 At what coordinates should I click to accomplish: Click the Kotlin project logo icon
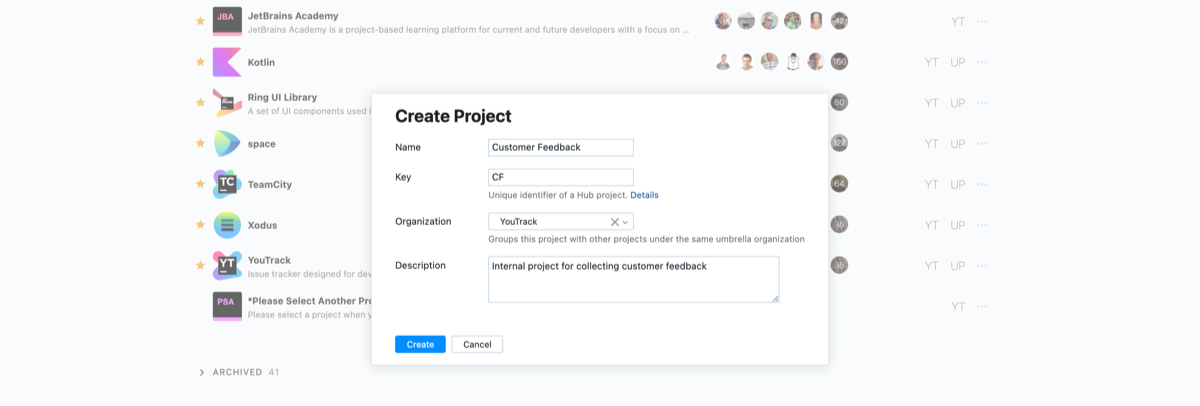[227, 62]
